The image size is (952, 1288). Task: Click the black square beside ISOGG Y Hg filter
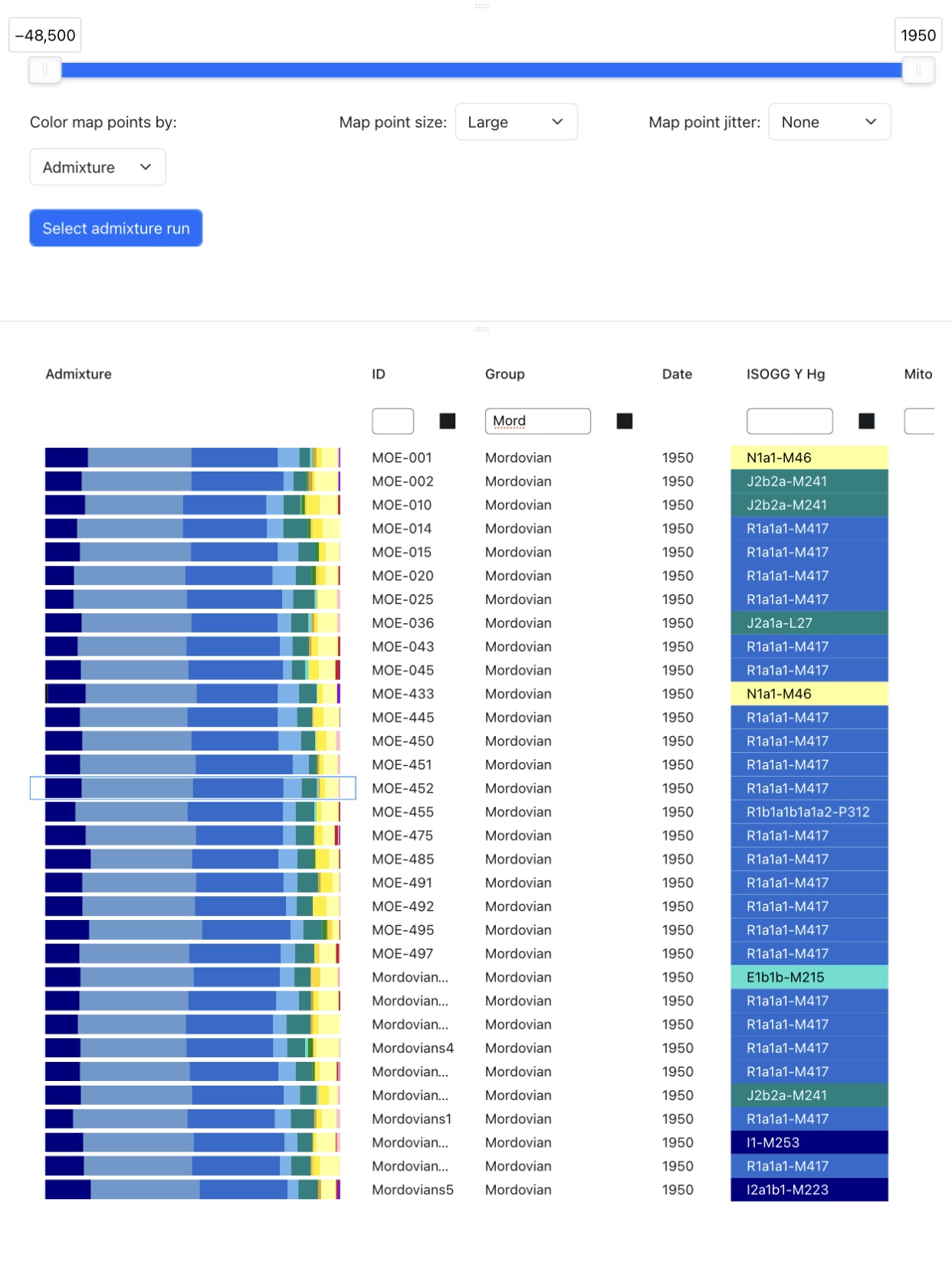click(x=866, y=421)
